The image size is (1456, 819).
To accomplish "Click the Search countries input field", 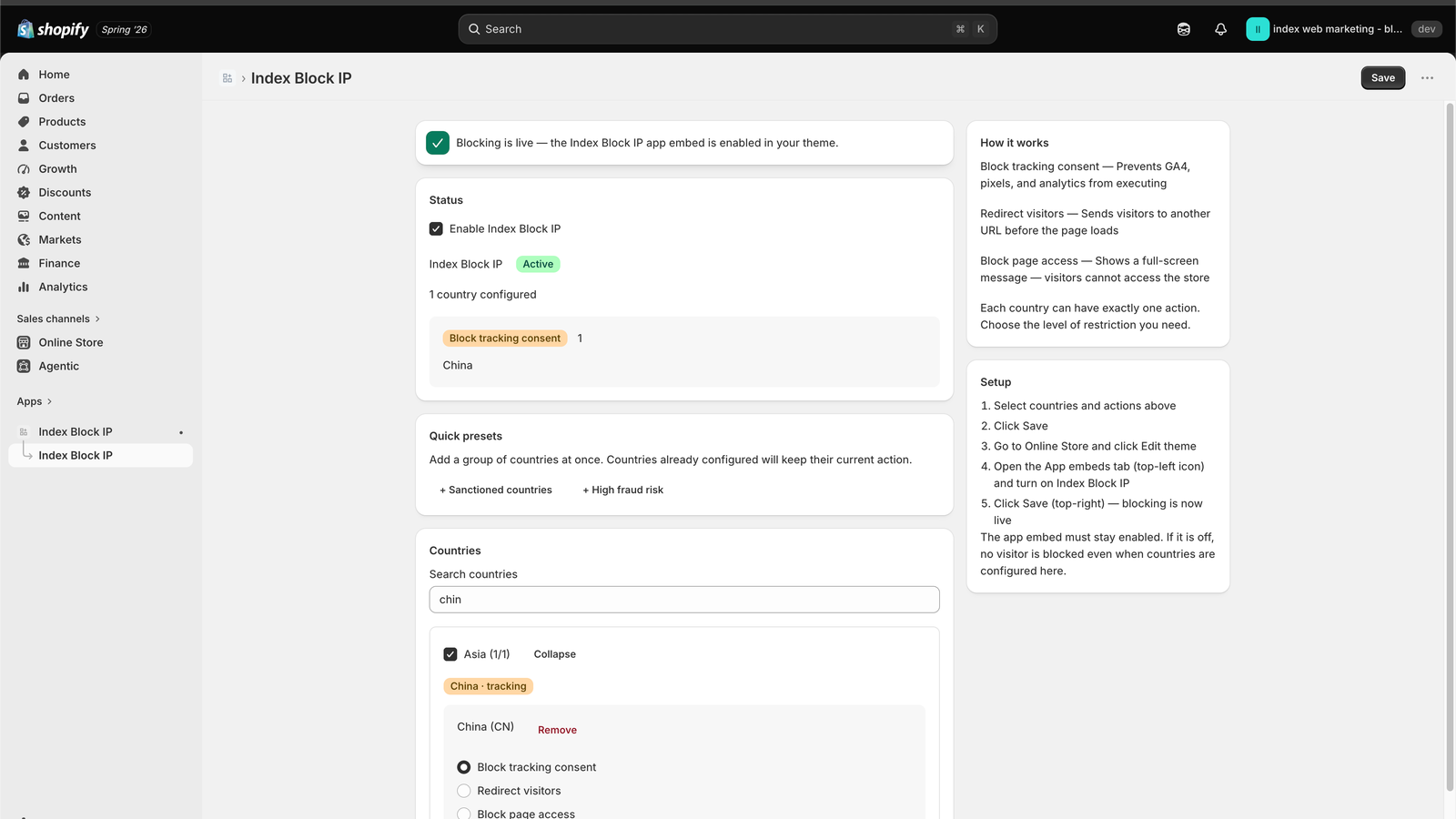I will pyautogui.click(x=684, y=600).
